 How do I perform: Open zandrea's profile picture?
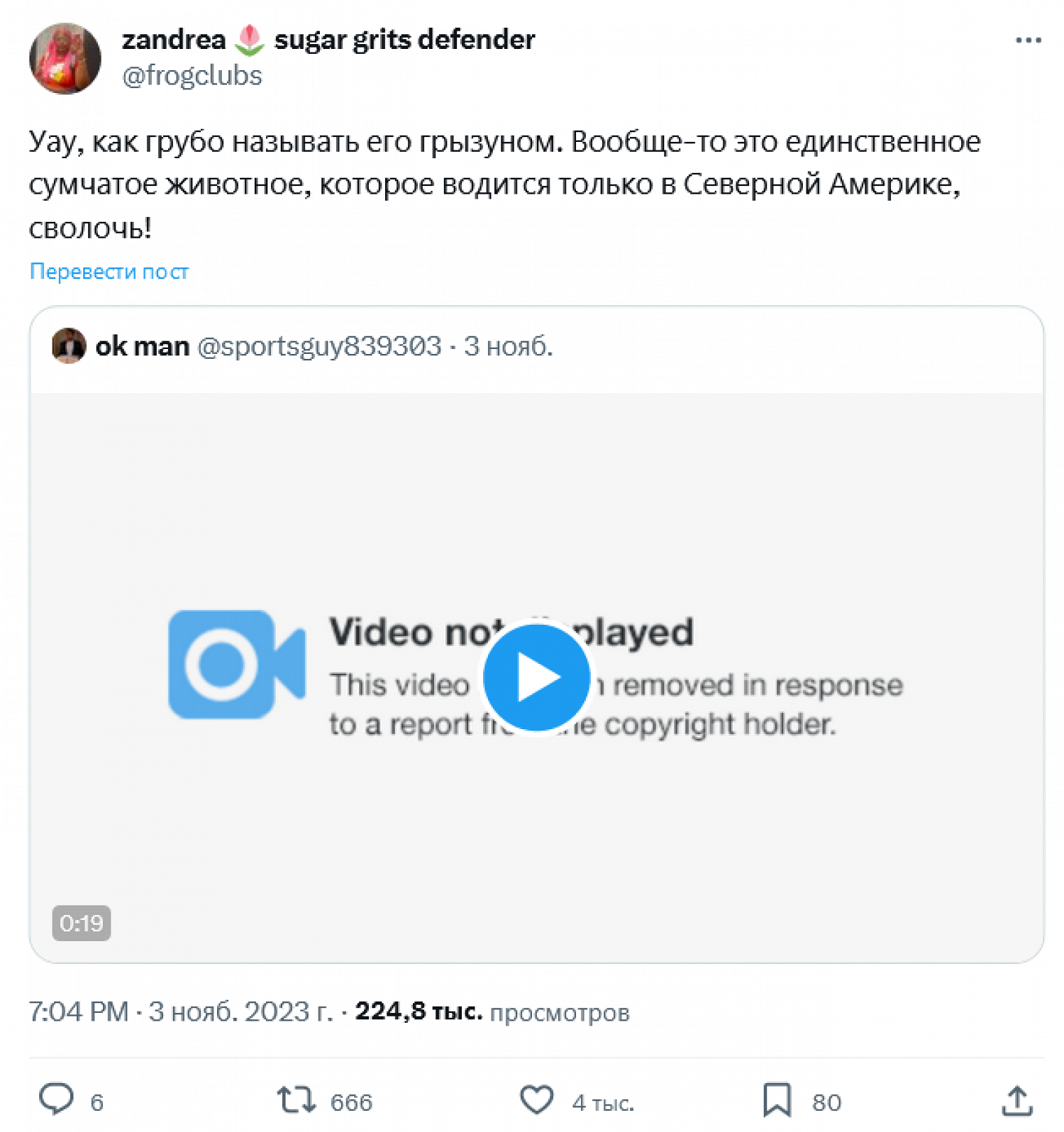tap(65, 58)
